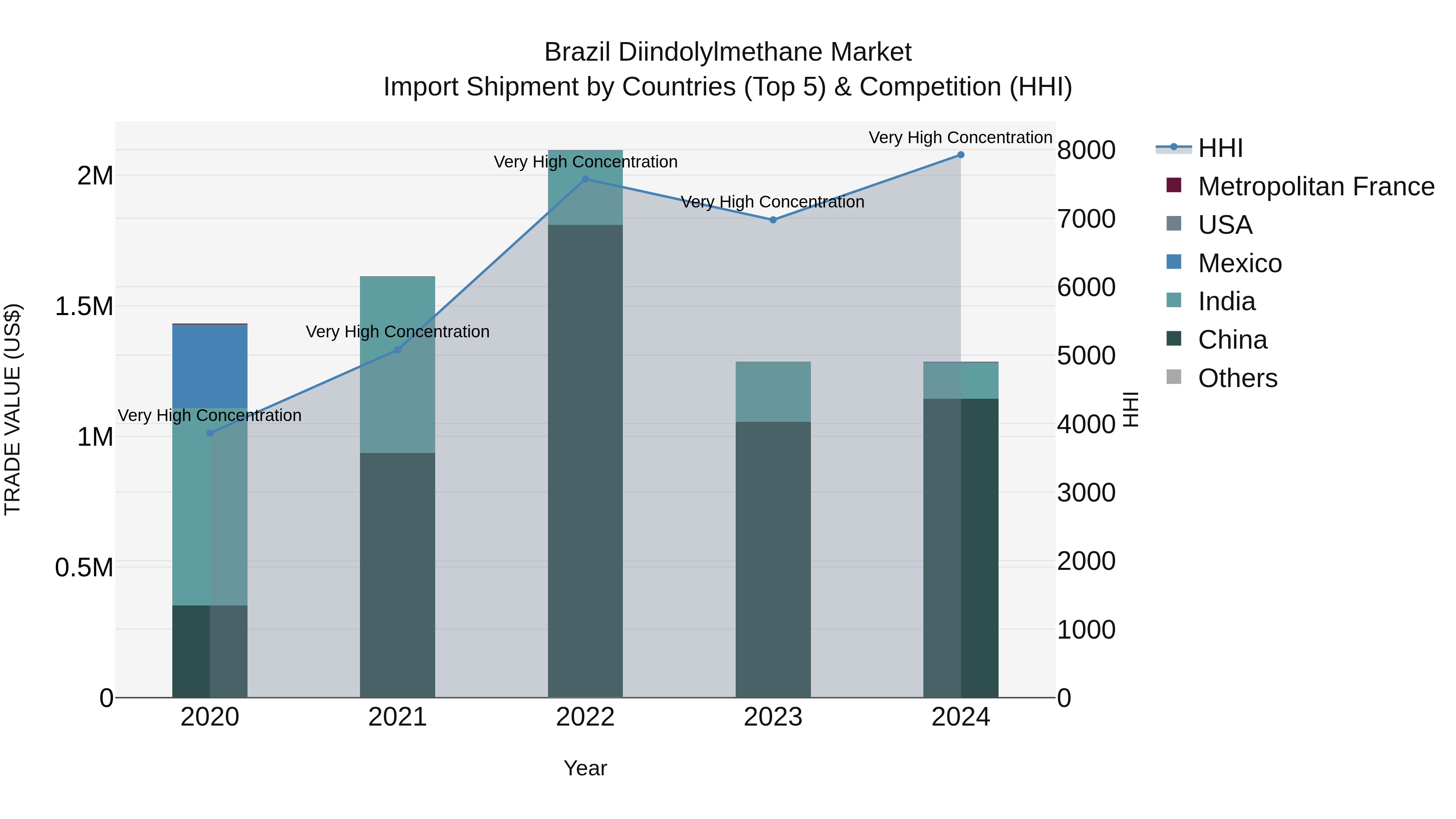Click the '1.5M' left axis tick

click(84, 306)
